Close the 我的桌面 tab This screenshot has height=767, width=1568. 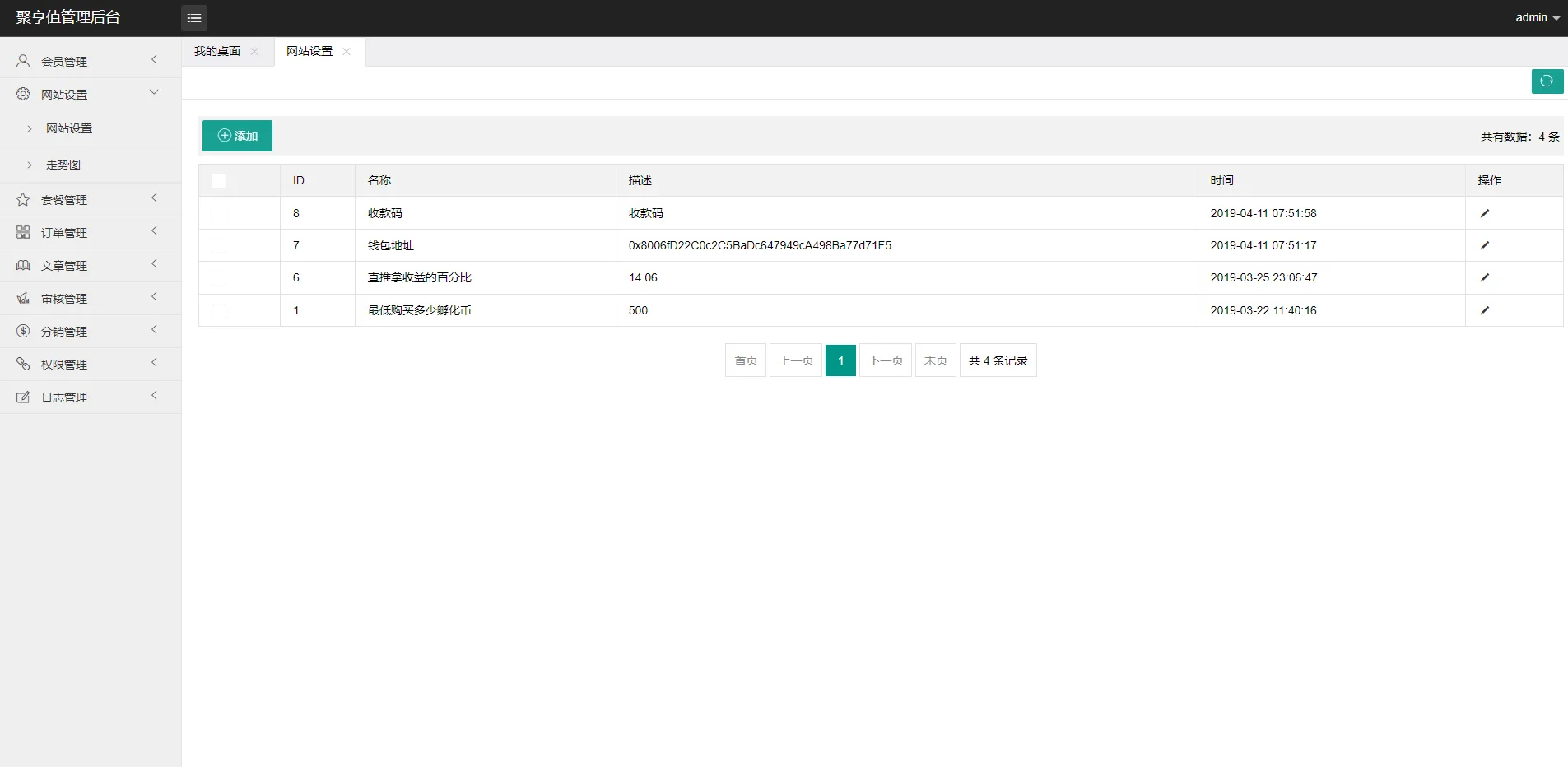click(254, 52)
